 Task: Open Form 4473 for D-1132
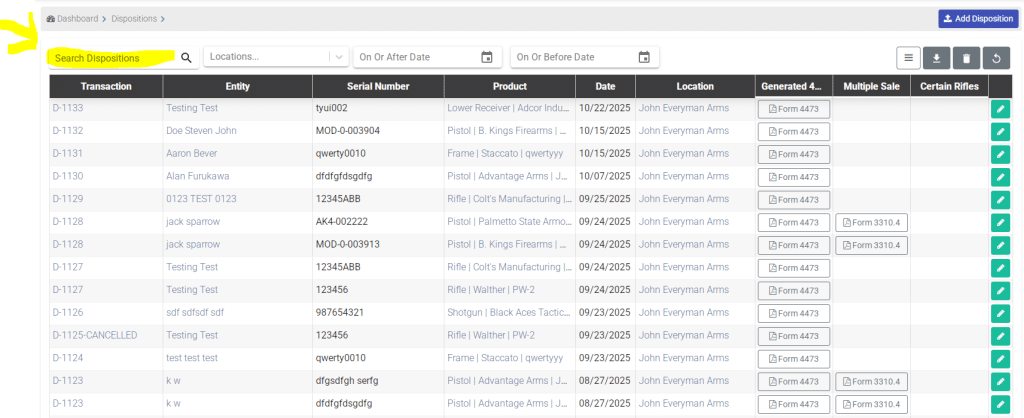pyautogui.click(x=793, y=131)
